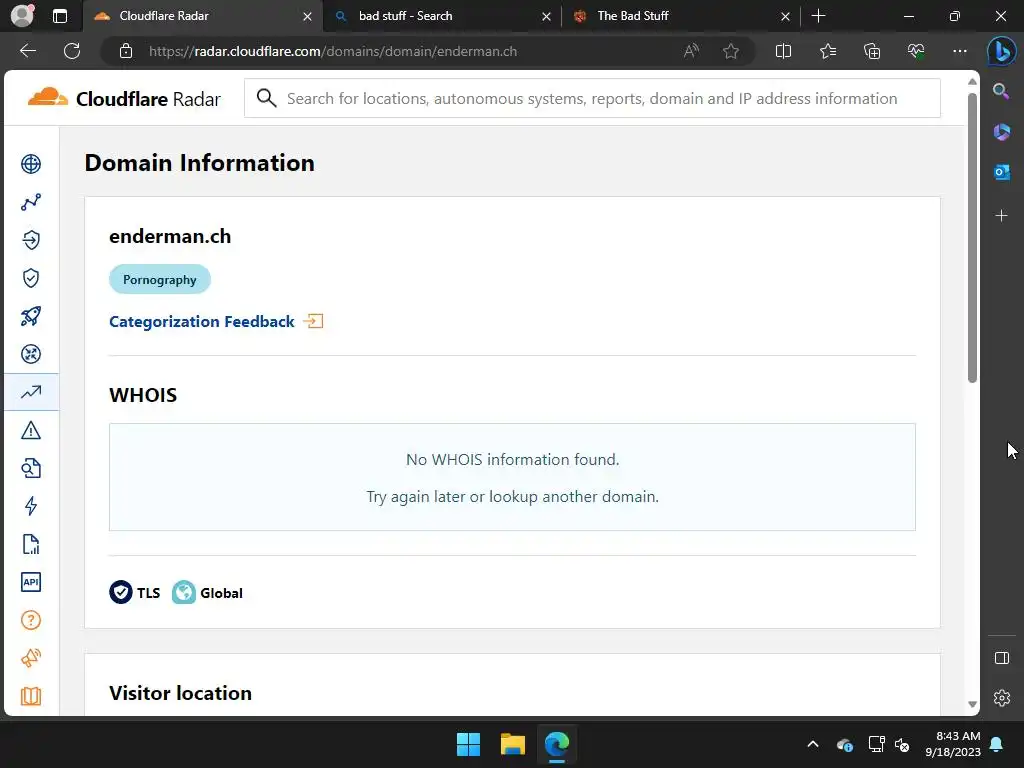1024x768 pixels.
Task: Show hidden system tray icons chevron
Action: point(813,744)
